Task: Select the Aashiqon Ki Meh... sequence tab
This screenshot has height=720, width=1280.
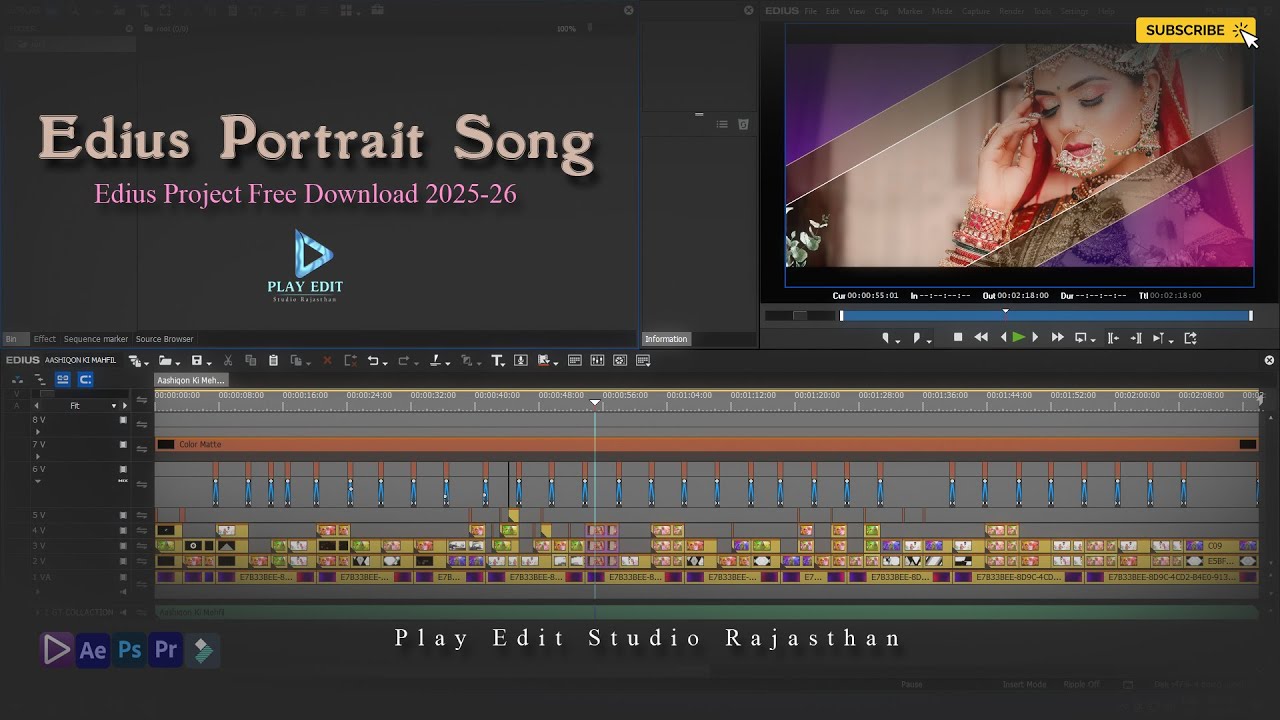Action: click(x=191, y=380)
